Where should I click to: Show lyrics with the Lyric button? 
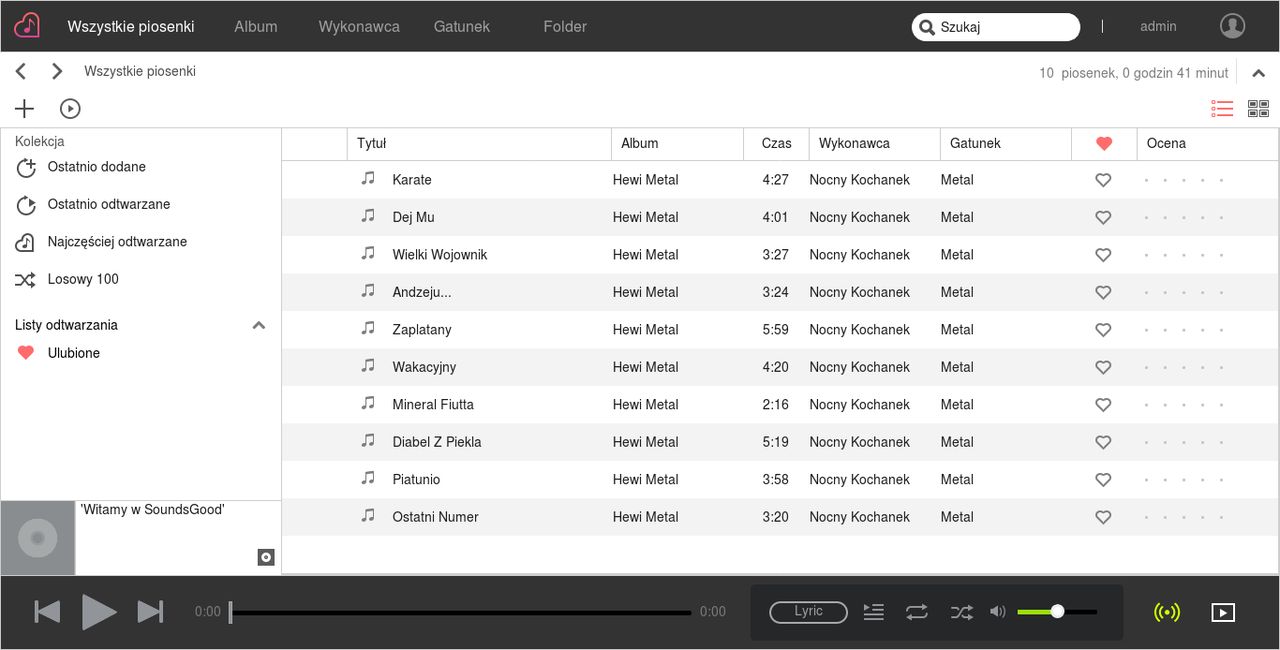pyautogui.click(x=808, y=612)
